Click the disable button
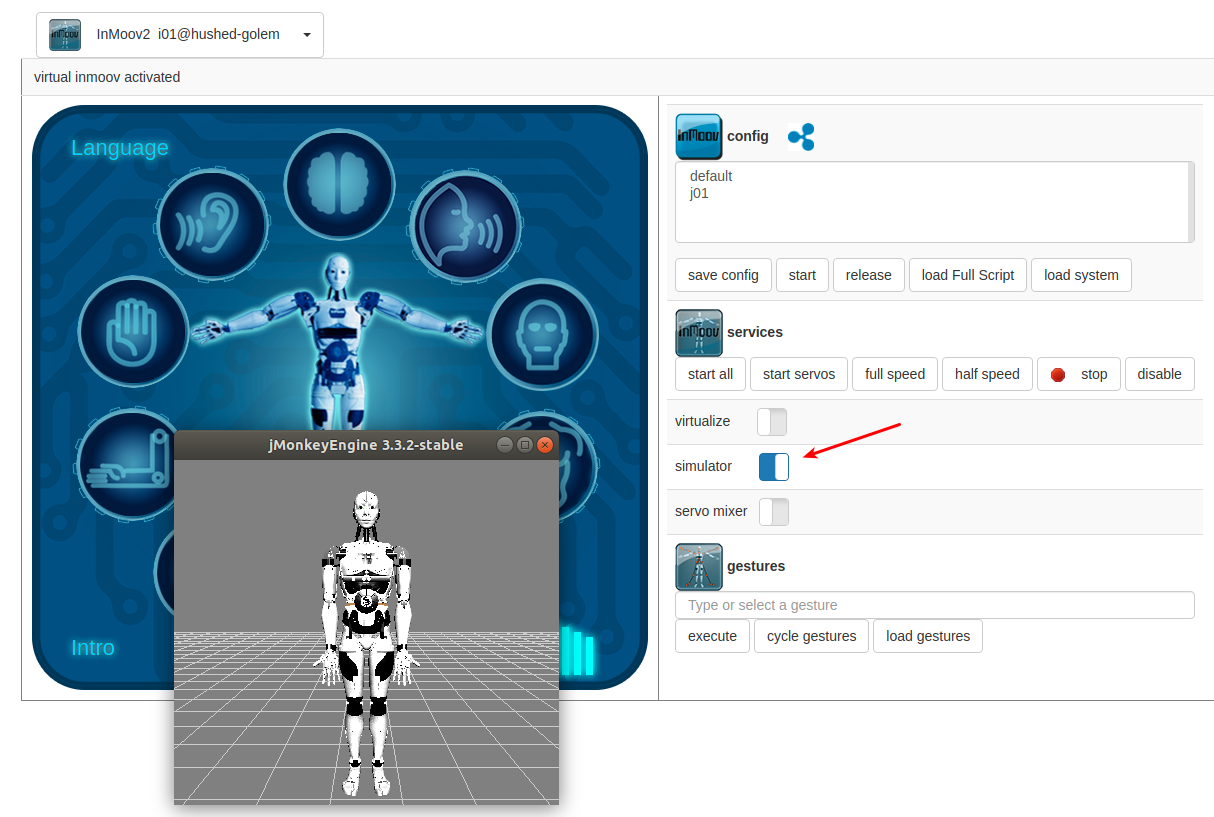Screen dimensions: 1214x817 [1160, 374]
